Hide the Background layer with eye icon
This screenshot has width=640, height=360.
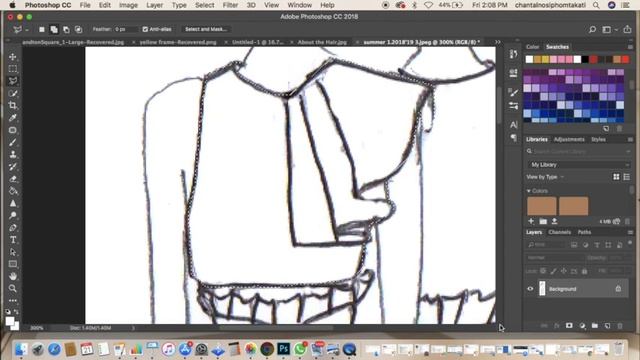point(530,289)
